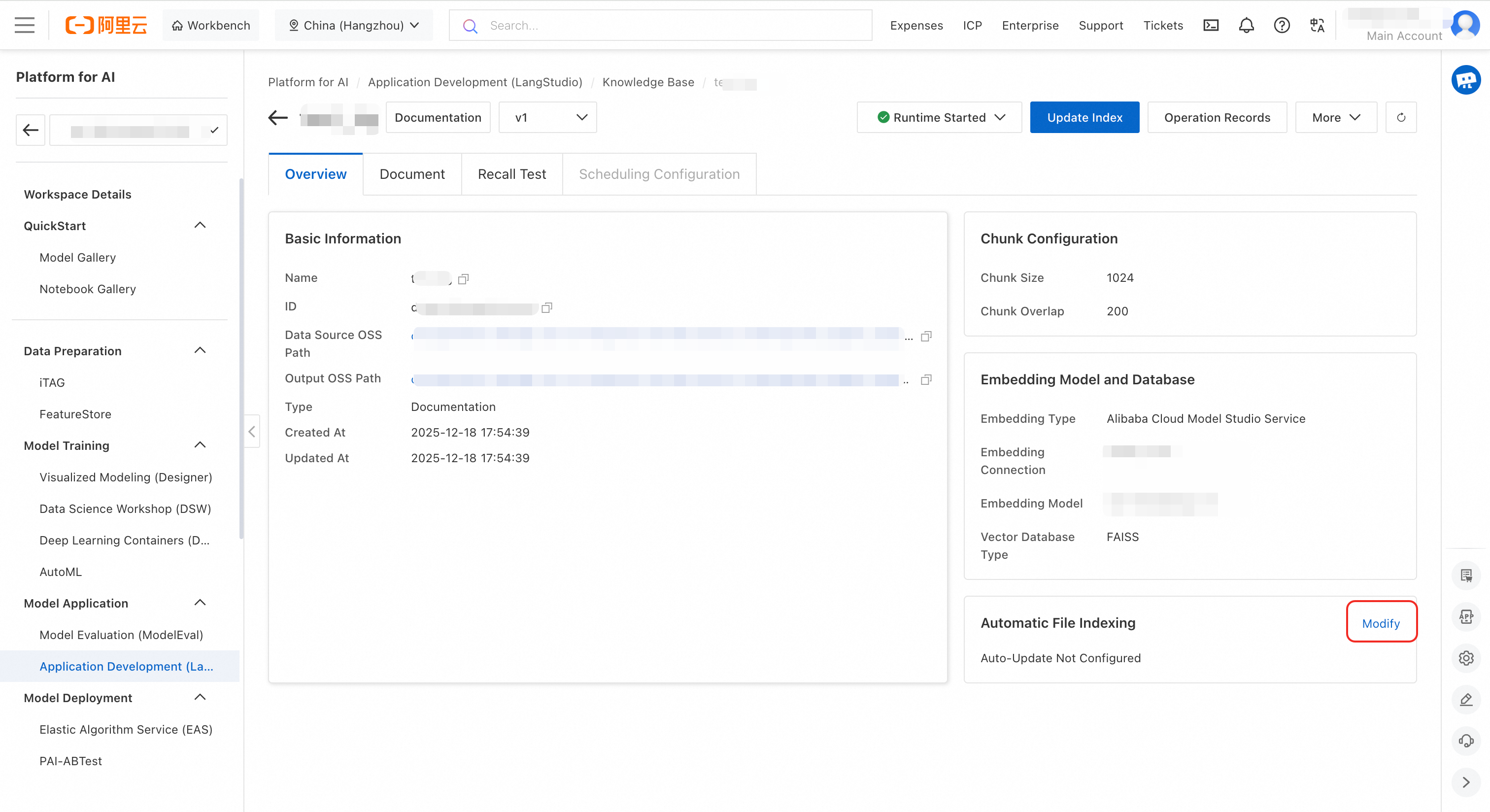
Task: Click the Cloud Shell terminal icon
Action: (1211, 26)
